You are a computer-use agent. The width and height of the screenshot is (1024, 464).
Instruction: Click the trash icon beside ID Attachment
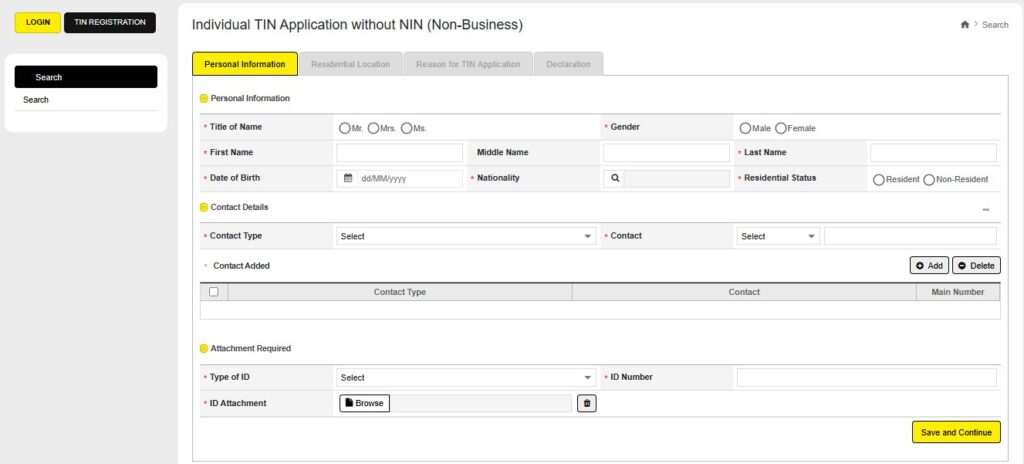pyautogui.click(x=586, y=404)
